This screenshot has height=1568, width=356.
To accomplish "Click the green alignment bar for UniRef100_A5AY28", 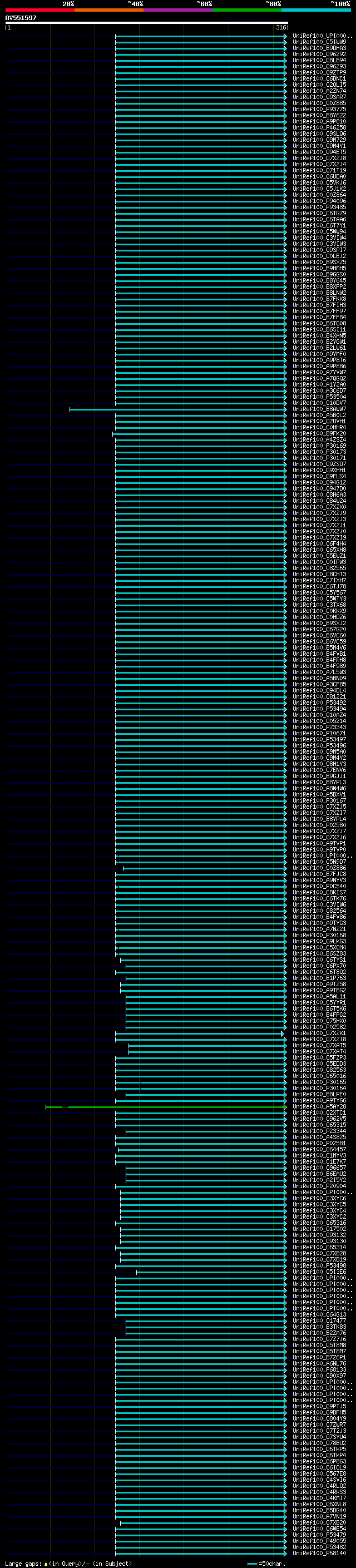I will tap(166, 1106).
